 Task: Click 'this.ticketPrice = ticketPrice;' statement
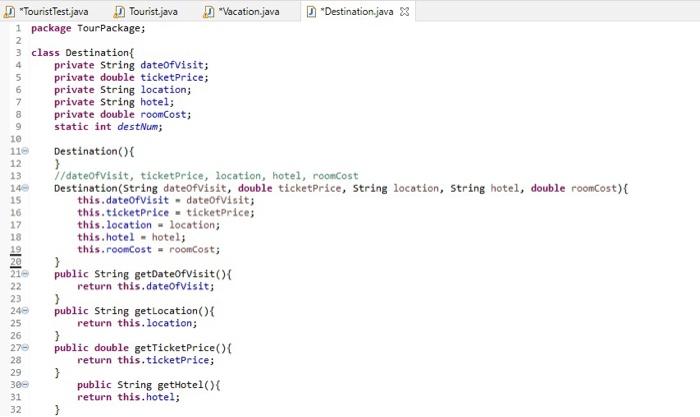[x=166, y=213]
